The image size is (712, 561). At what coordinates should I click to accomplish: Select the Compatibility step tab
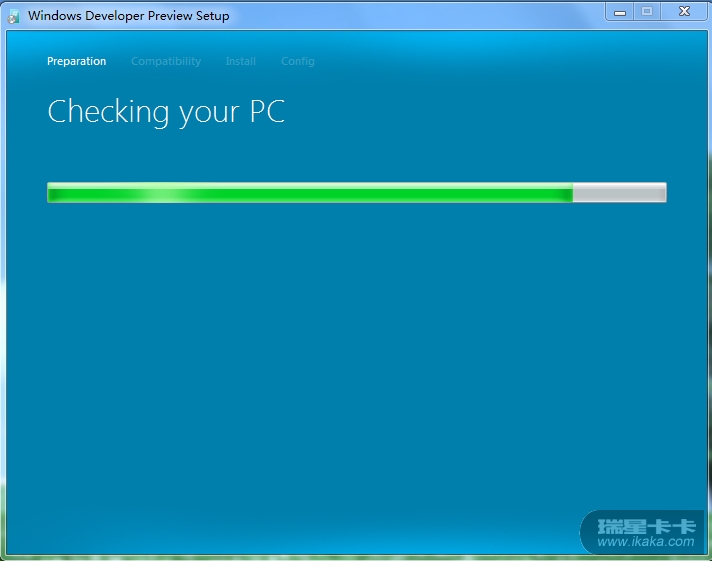click(166, 61)
